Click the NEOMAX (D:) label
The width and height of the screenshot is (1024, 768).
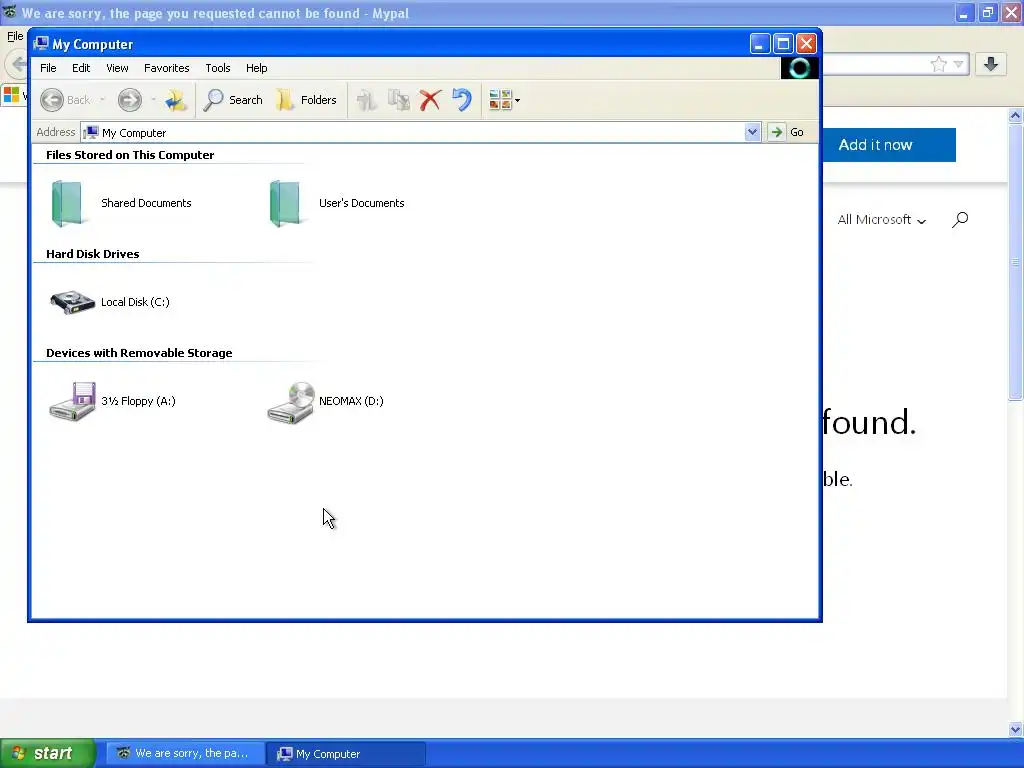pyautogui.click(x=351, y=401)
